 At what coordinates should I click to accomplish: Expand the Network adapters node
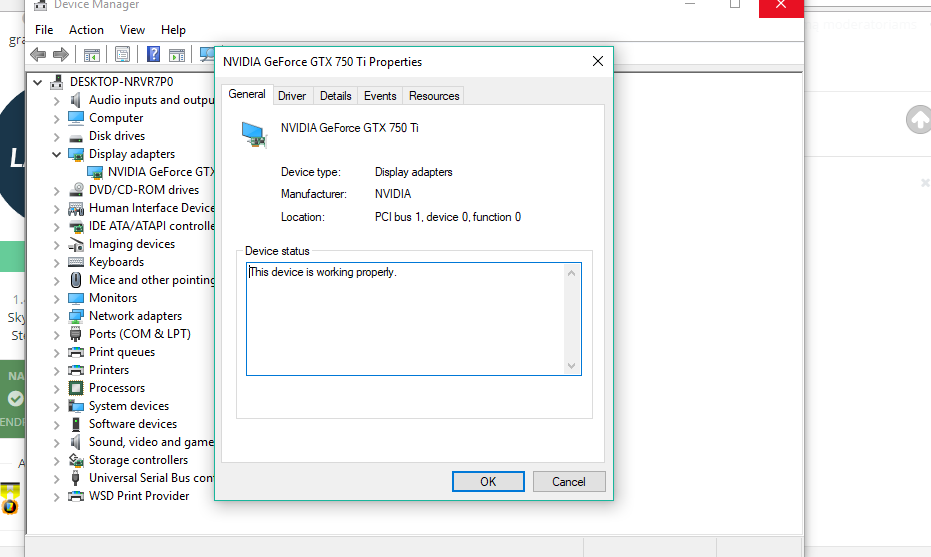coord(56,317)
